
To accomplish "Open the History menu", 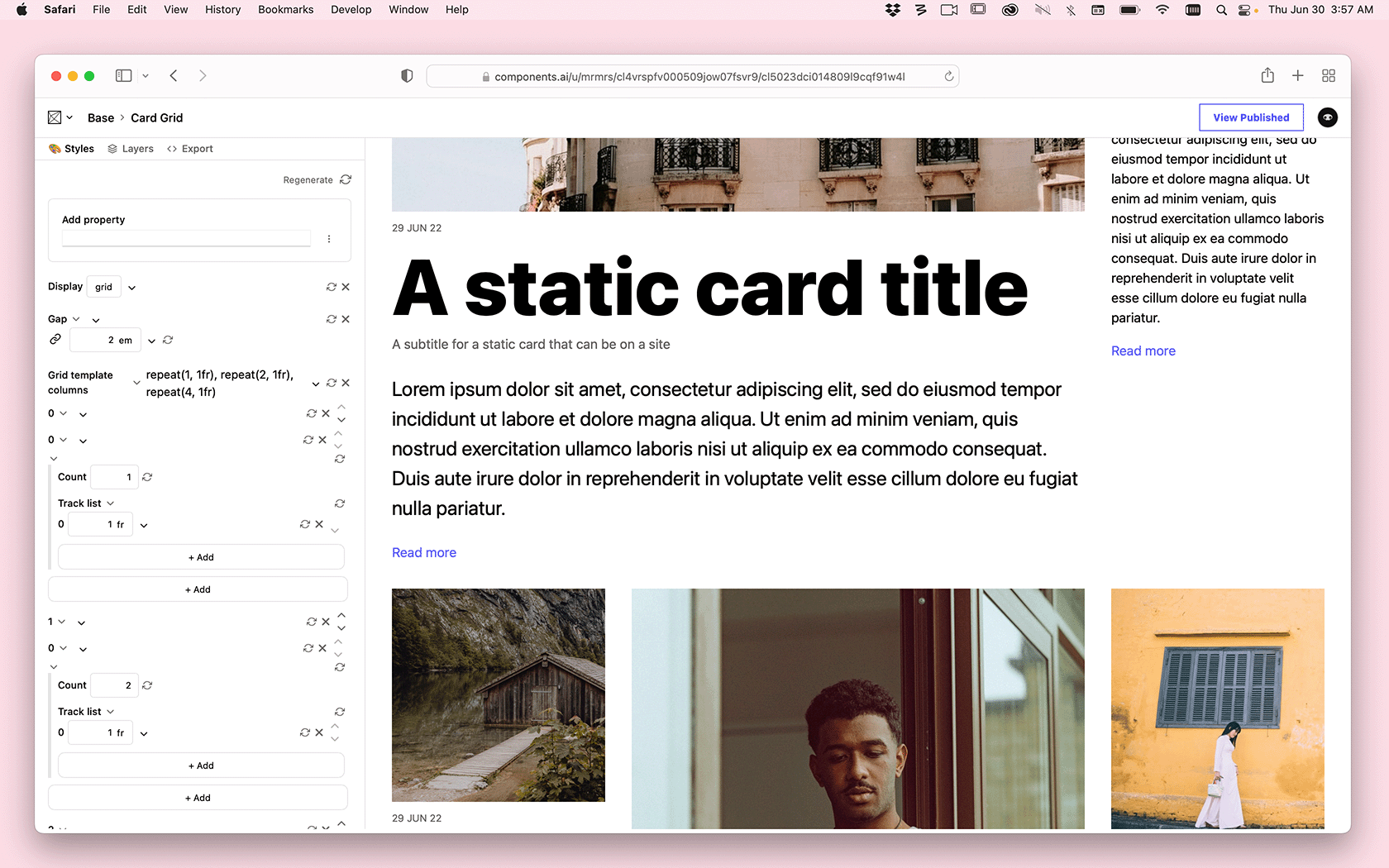I will pyautogui.click(x=222, y=10).
